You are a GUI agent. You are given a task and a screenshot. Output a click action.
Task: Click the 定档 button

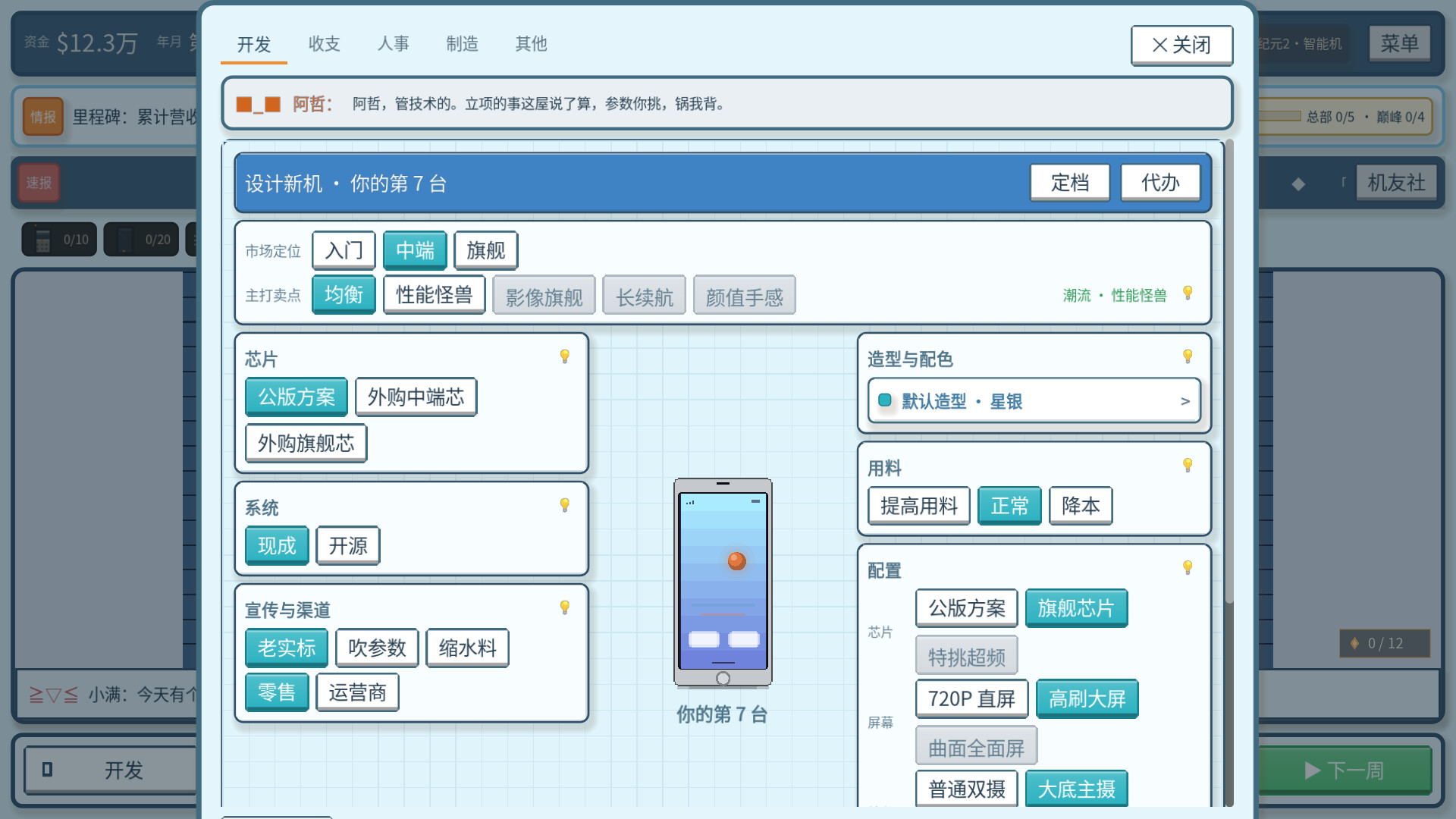pyautogui.click(x=1070, y=183)
